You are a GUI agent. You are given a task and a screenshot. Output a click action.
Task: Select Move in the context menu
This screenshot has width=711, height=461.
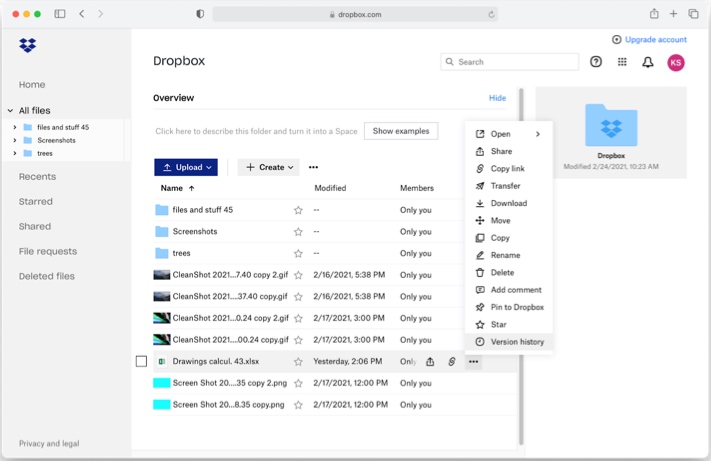coord(509,220)
